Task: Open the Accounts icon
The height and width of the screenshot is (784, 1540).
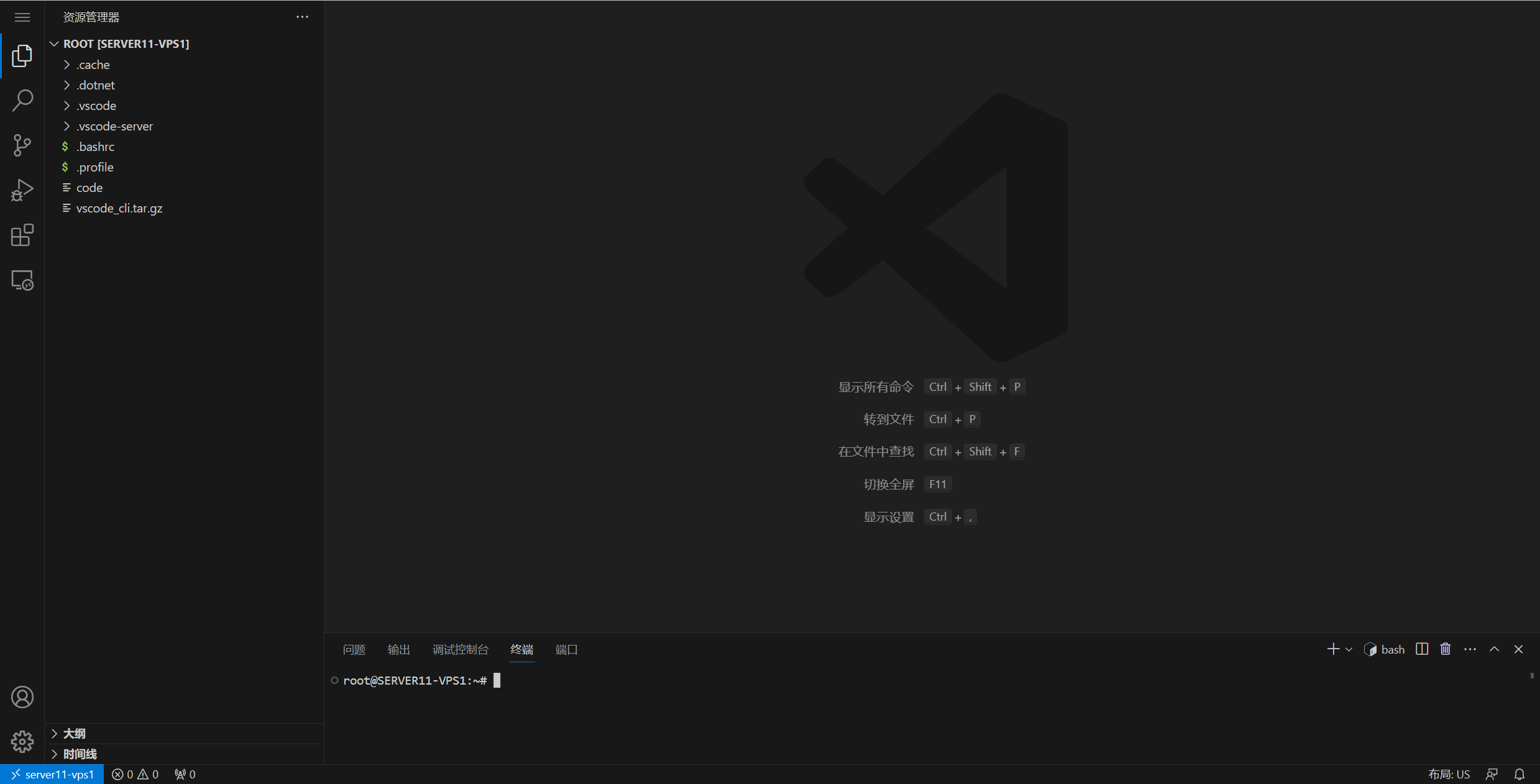Action: 22,697
